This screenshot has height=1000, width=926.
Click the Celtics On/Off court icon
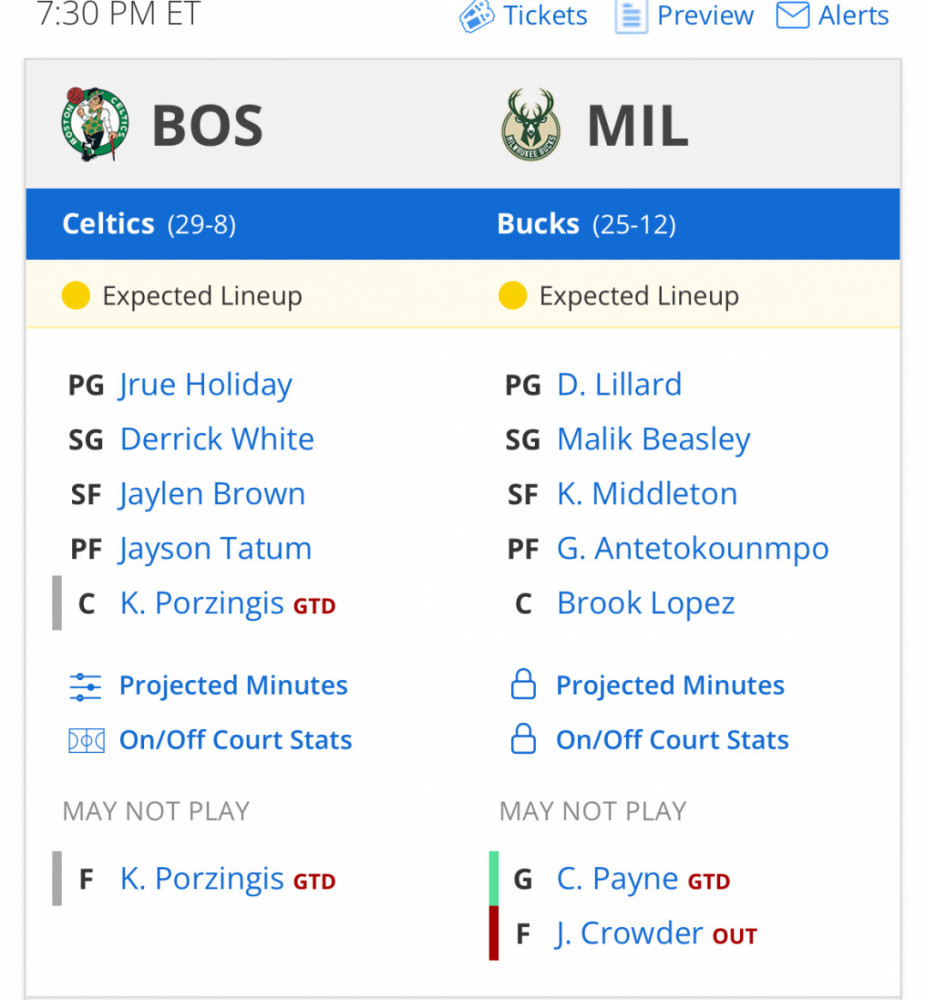click(86, 740)
